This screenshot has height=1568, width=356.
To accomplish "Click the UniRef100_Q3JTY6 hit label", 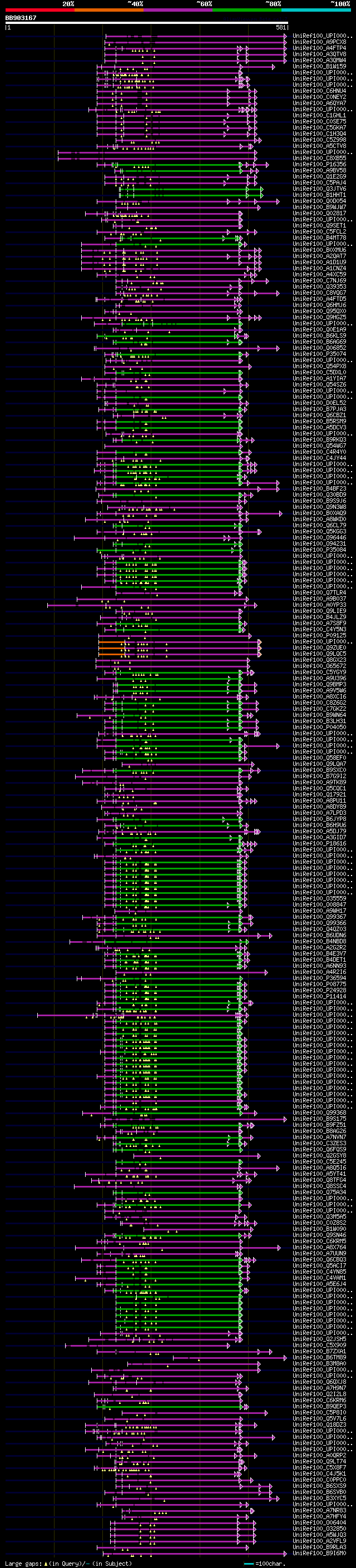I will (319, 189).
